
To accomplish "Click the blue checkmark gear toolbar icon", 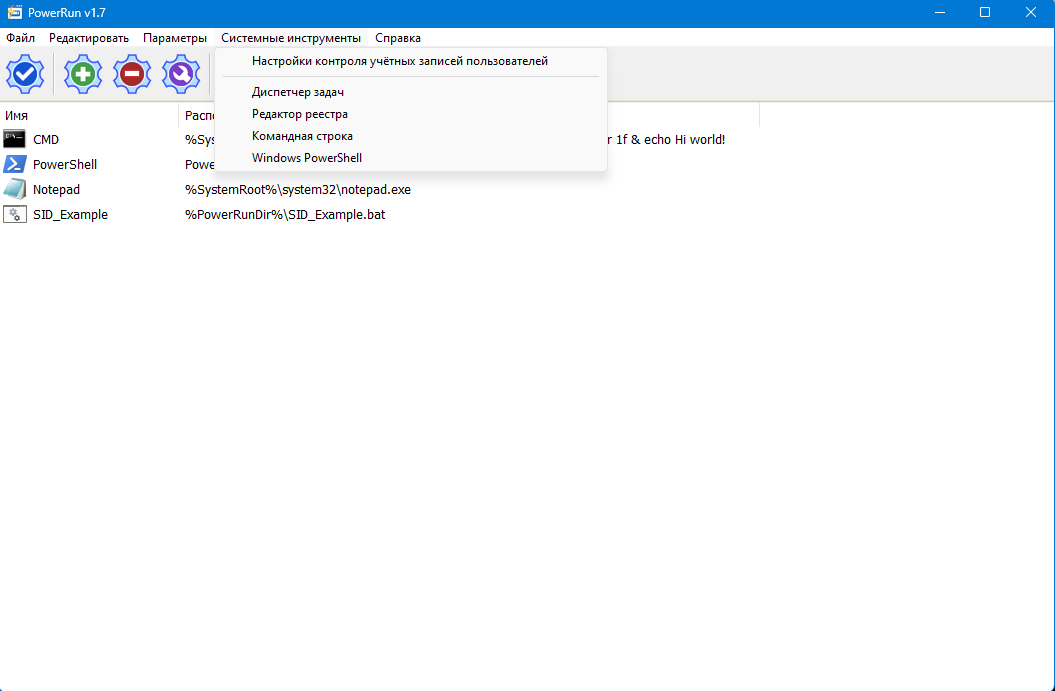I will pos(26,74).
